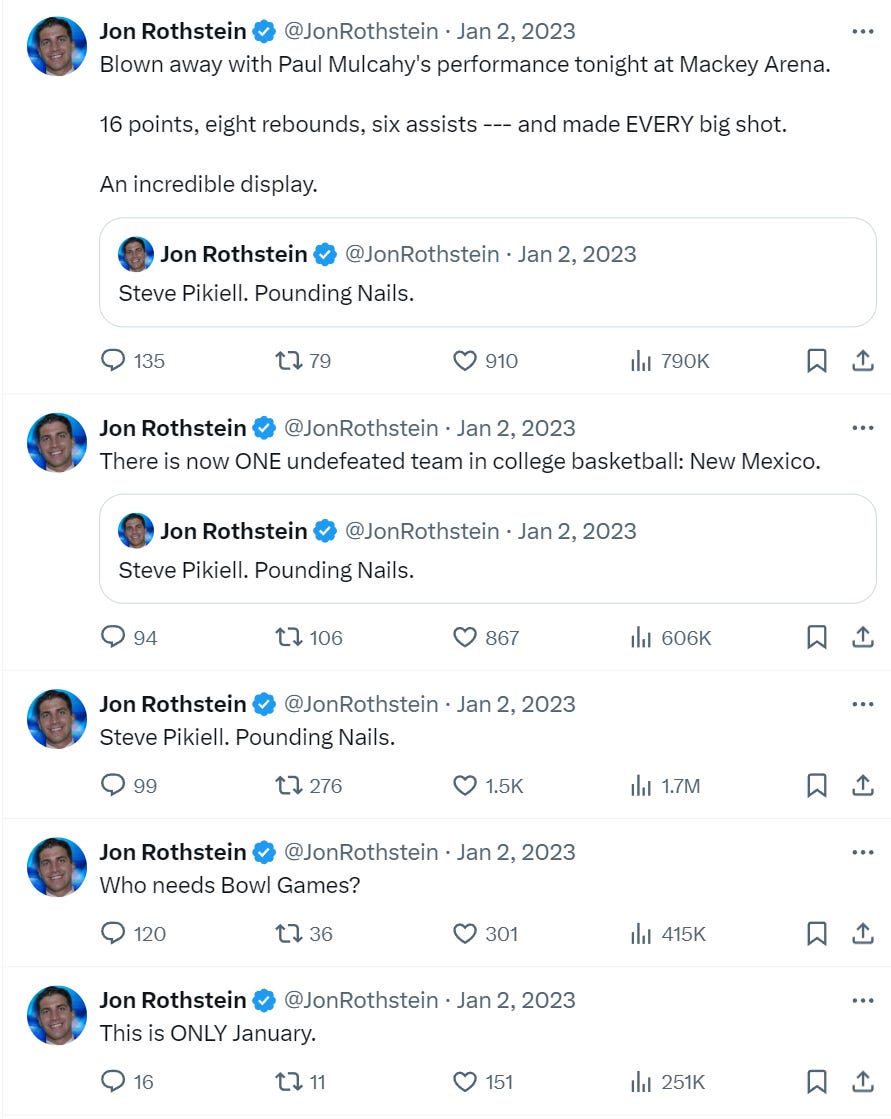Like the "Steve Pikiell. Pounding Nails." tweet
891x1119 pixels.
(x=465, y=786)
